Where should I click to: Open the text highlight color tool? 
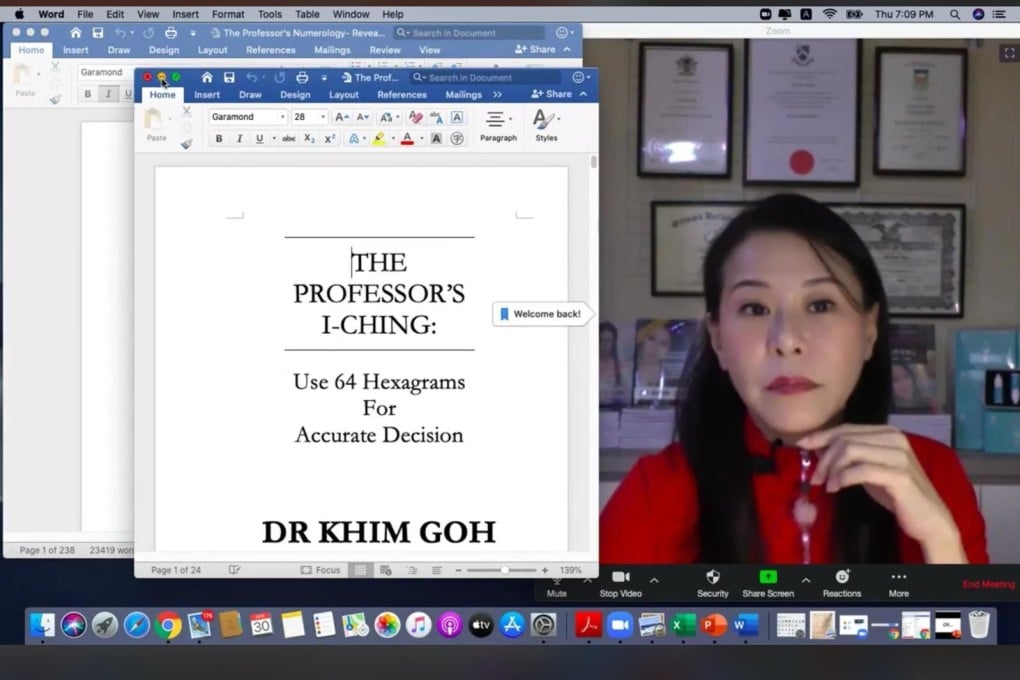point(381,137)
